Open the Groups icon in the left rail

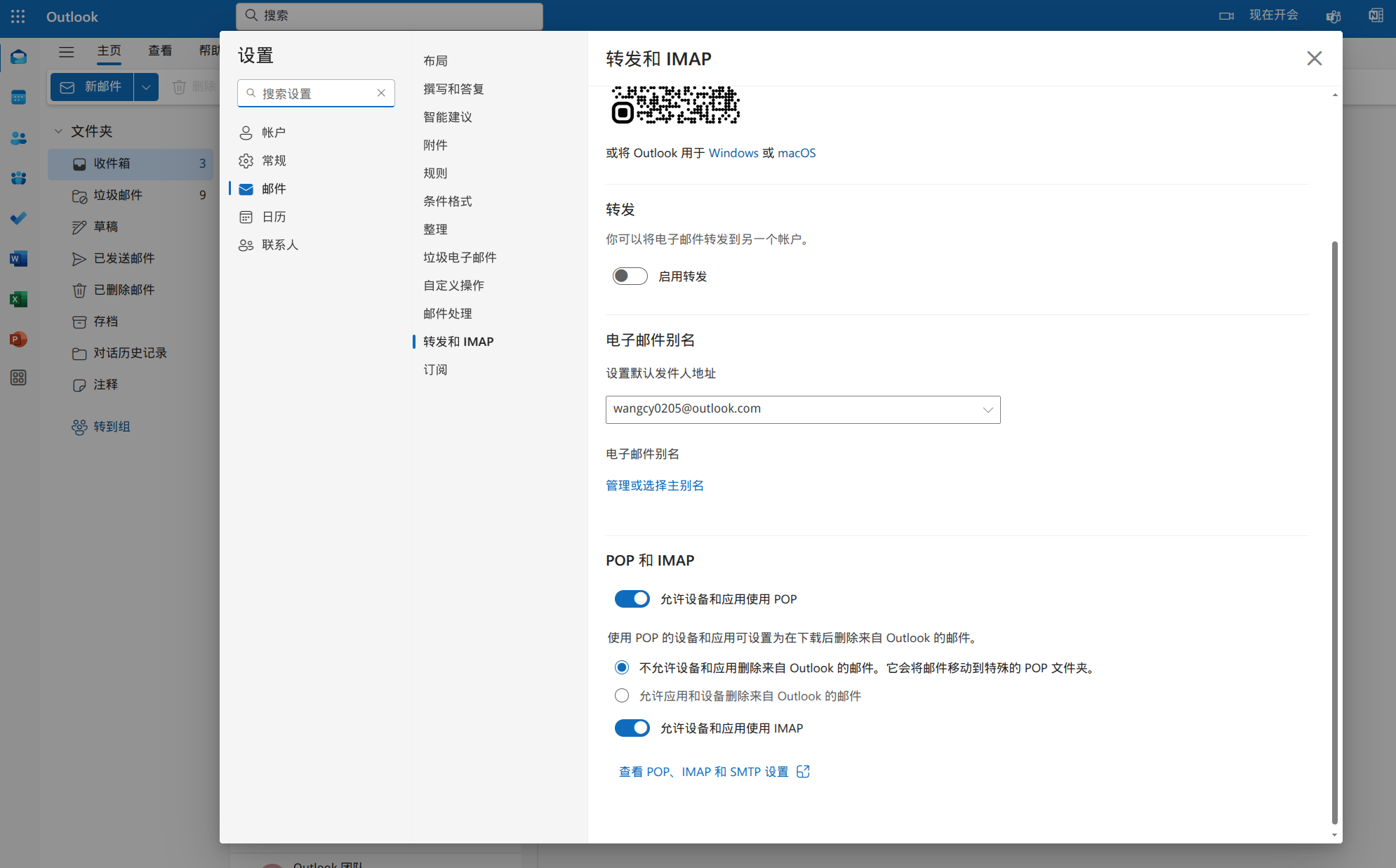(18, 178)
